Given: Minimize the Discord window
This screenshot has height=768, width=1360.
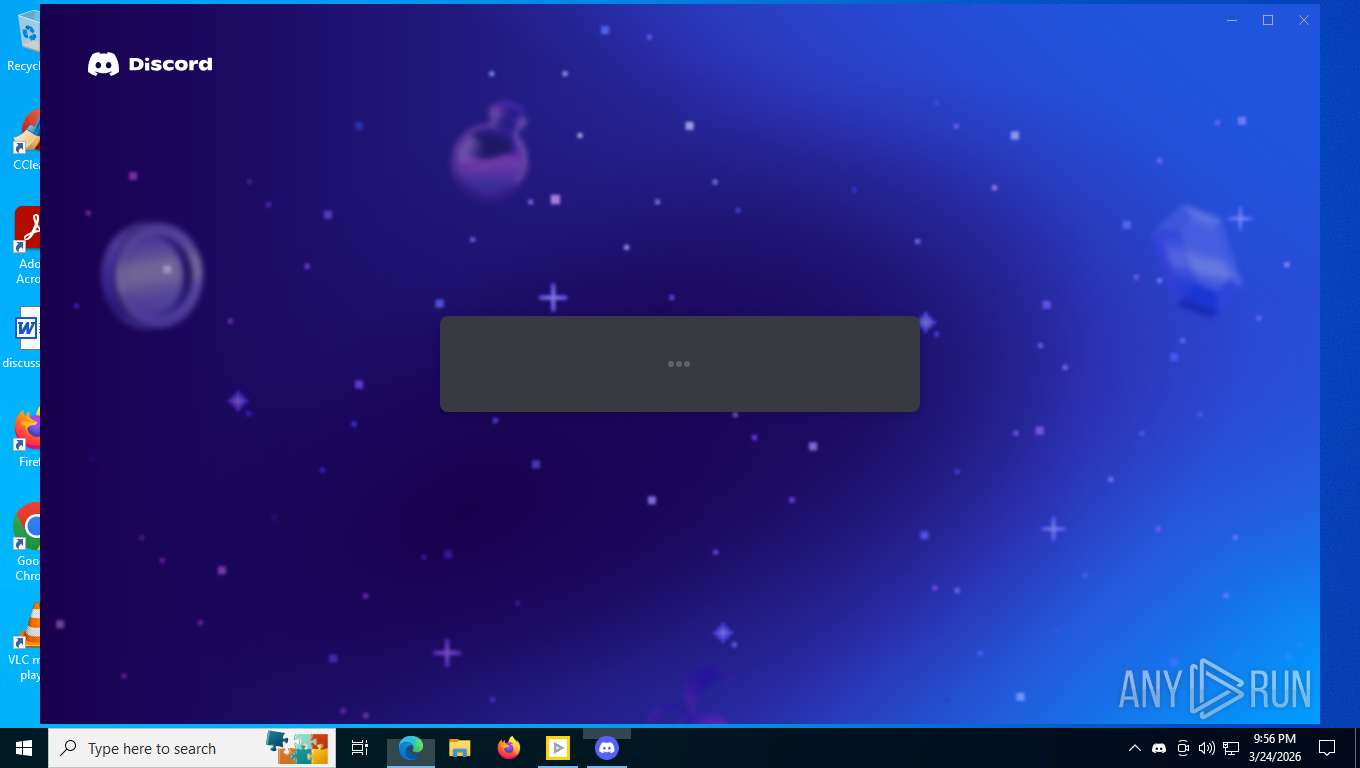Looking at the screenshot, I should coord(1232,20).
